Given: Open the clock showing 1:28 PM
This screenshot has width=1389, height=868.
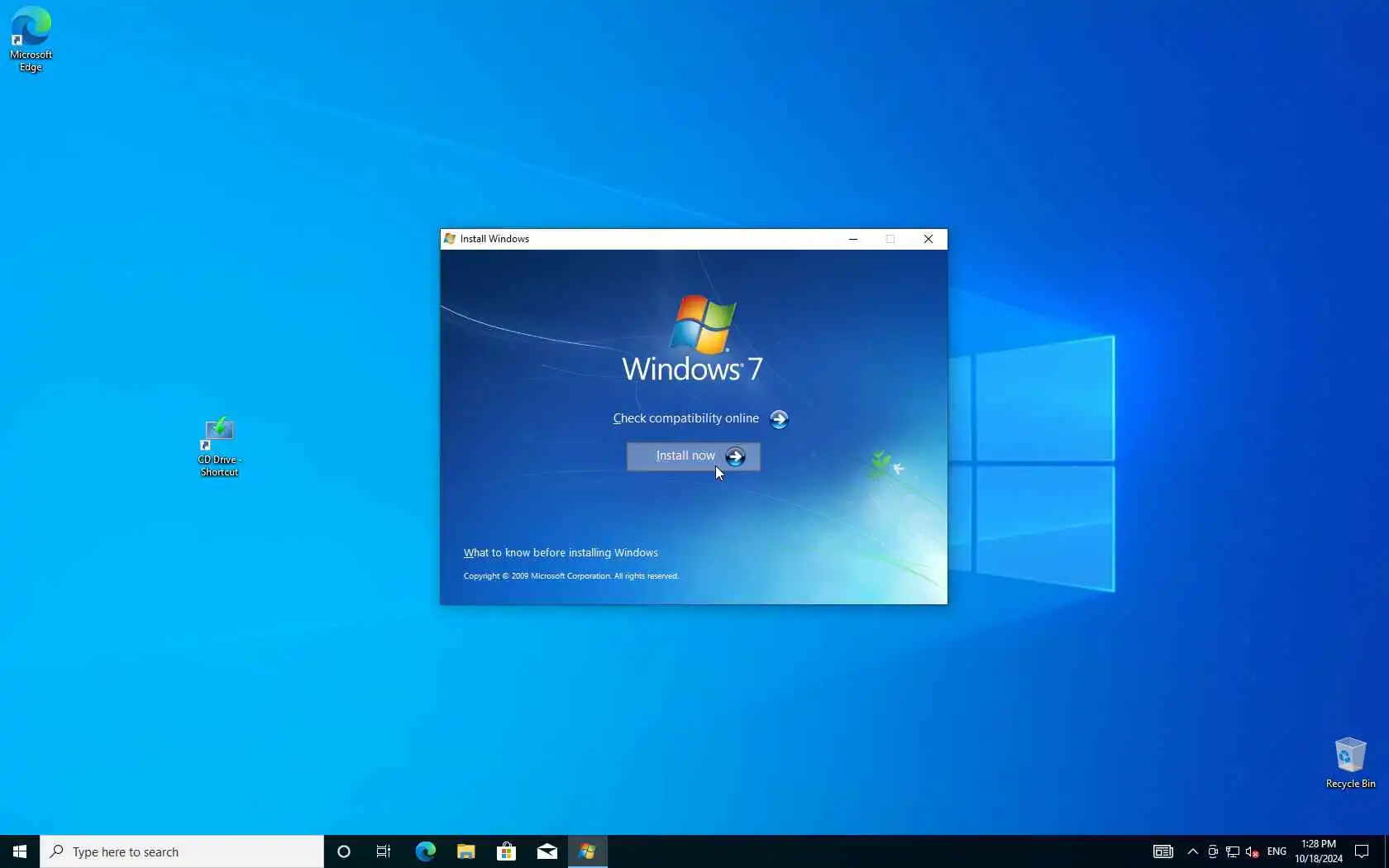Looking at the screenshot, I should (x=1318, y=851).
